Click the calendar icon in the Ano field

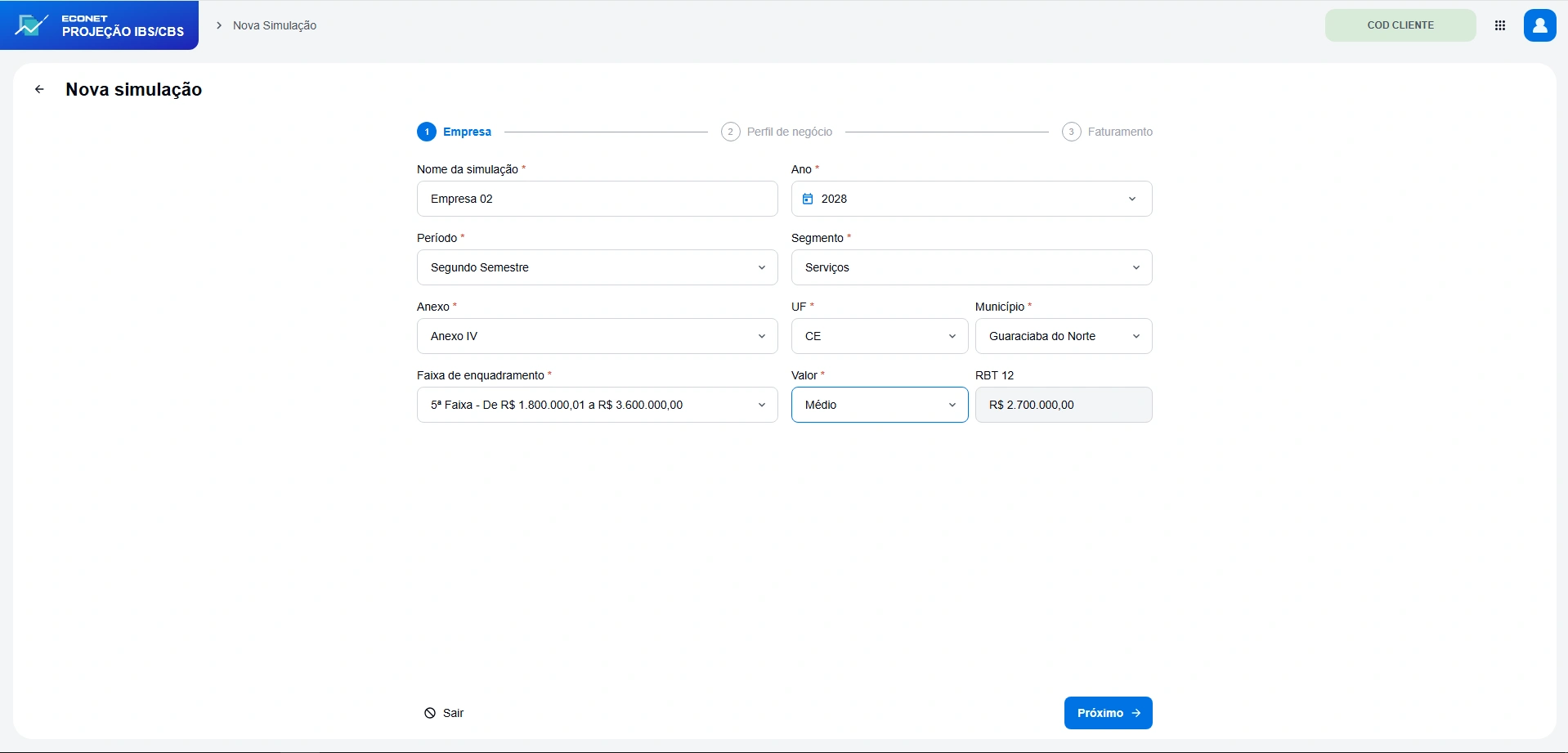pos(808,199)
